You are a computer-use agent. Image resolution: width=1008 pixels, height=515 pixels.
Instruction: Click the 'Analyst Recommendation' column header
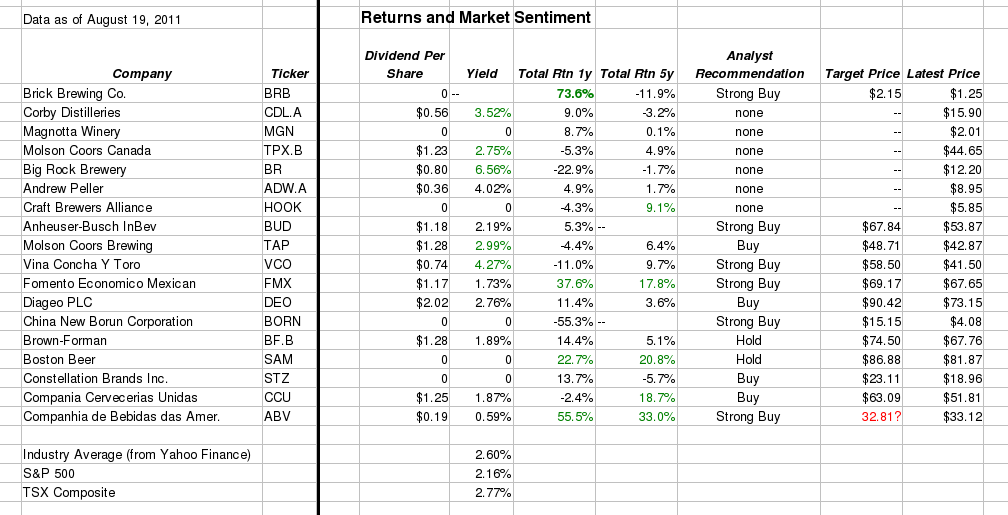coord(749,65)
